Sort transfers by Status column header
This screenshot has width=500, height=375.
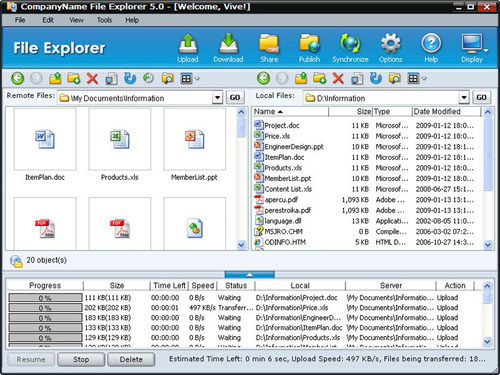(236, 286)
